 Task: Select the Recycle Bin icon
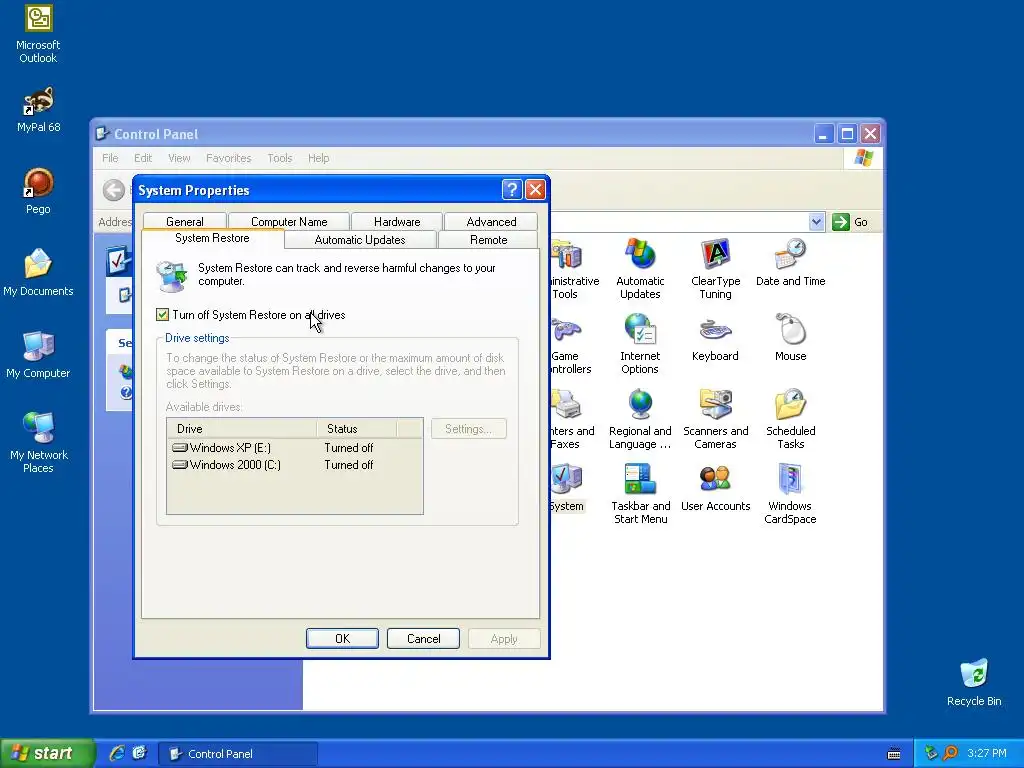coord(974,683)
